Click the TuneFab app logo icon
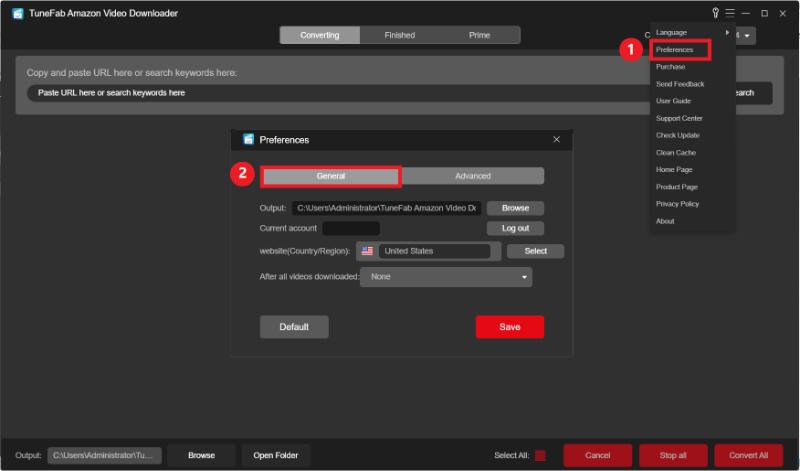800x471 pixels. 18,13
